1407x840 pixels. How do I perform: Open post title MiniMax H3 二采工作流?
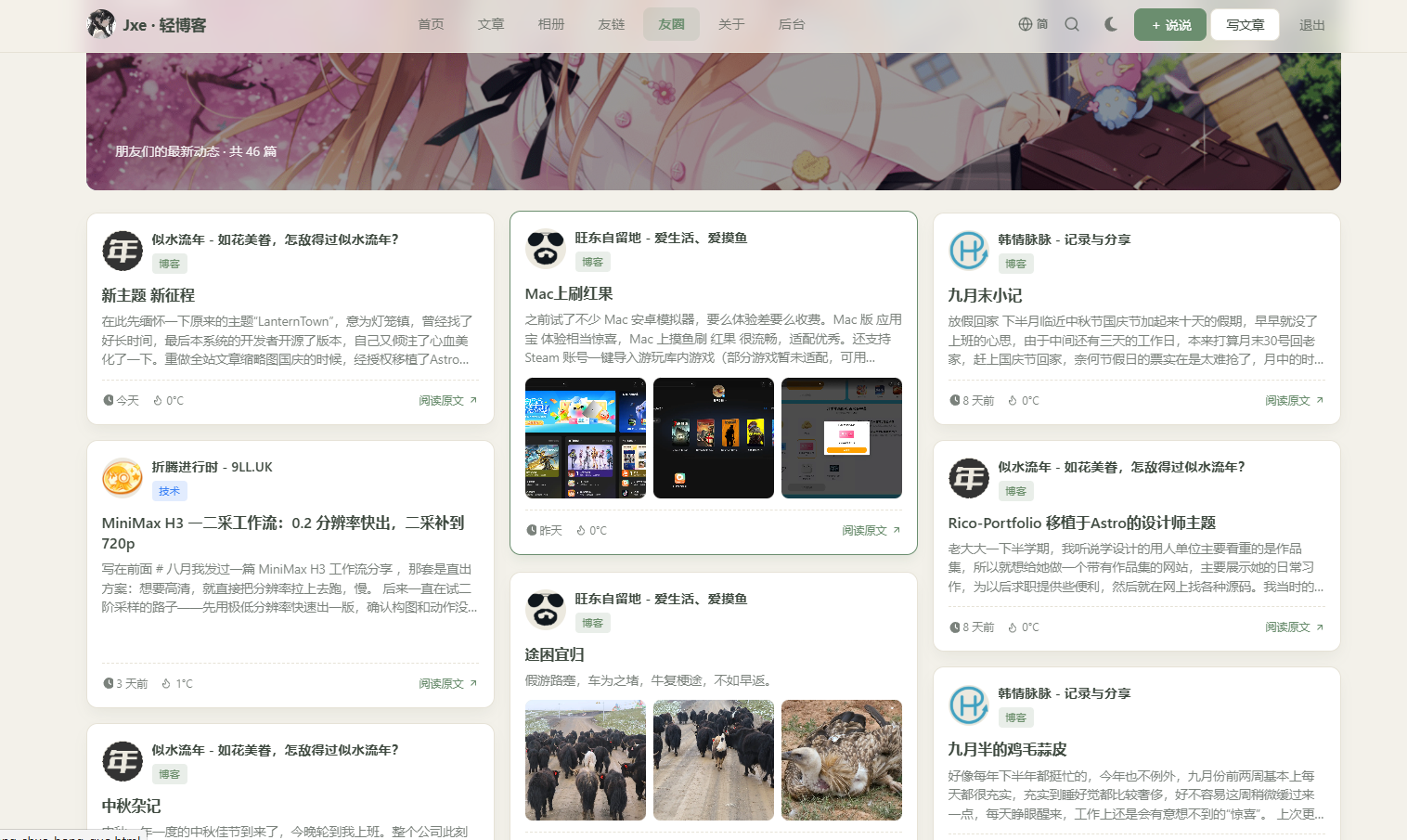283,533
